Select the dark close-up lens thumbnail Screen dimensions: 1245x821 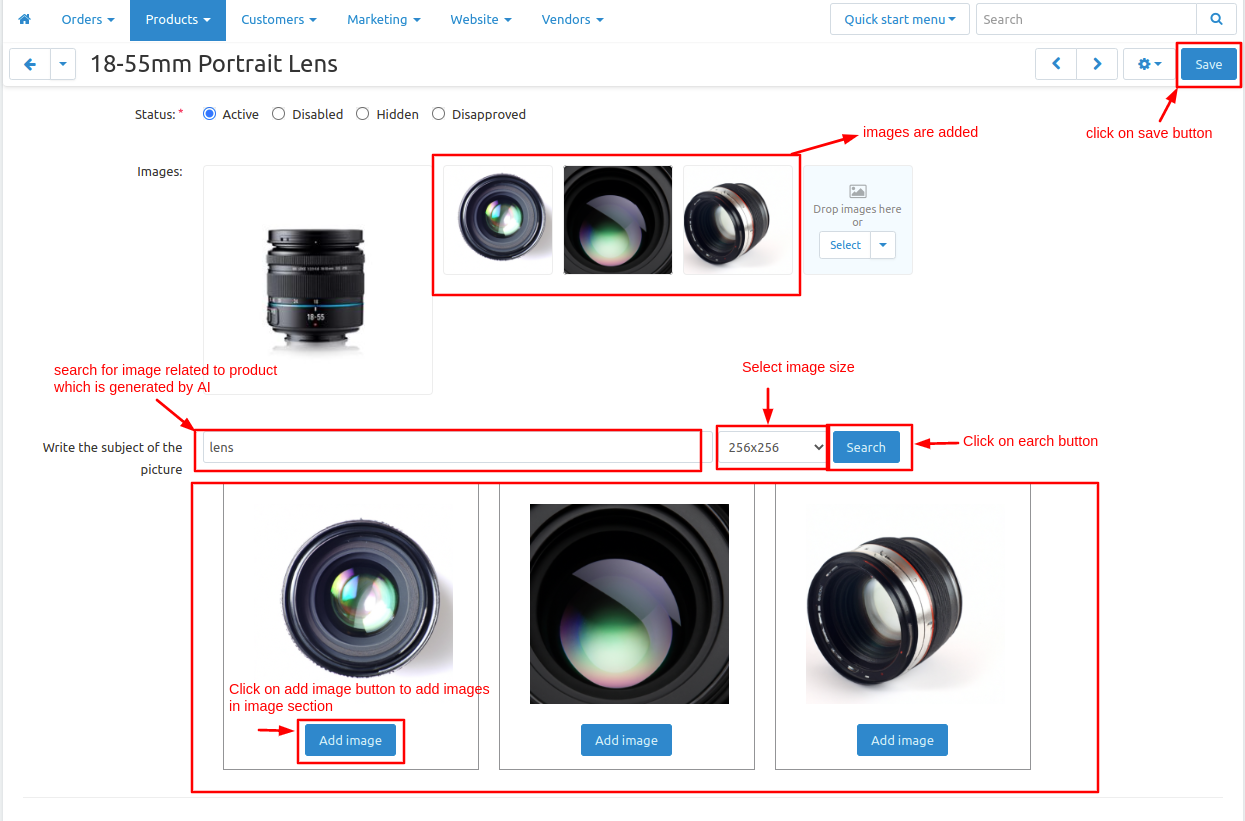(x=618, y=220)
